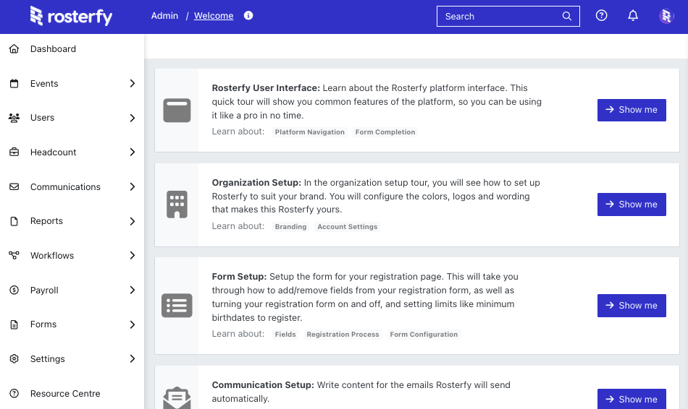Image resolution: width=688 pixels, height=409 pixels.
Task: Expand the Users menu chevron
Action: (x=132, y=118)
